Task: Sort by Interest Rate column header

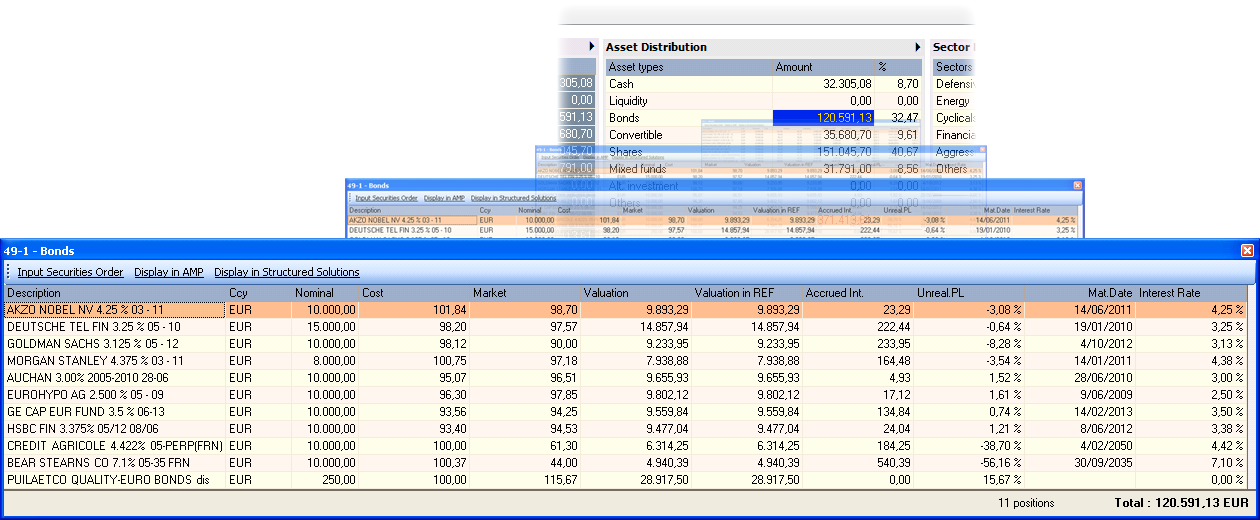Action: point(1191,293)
